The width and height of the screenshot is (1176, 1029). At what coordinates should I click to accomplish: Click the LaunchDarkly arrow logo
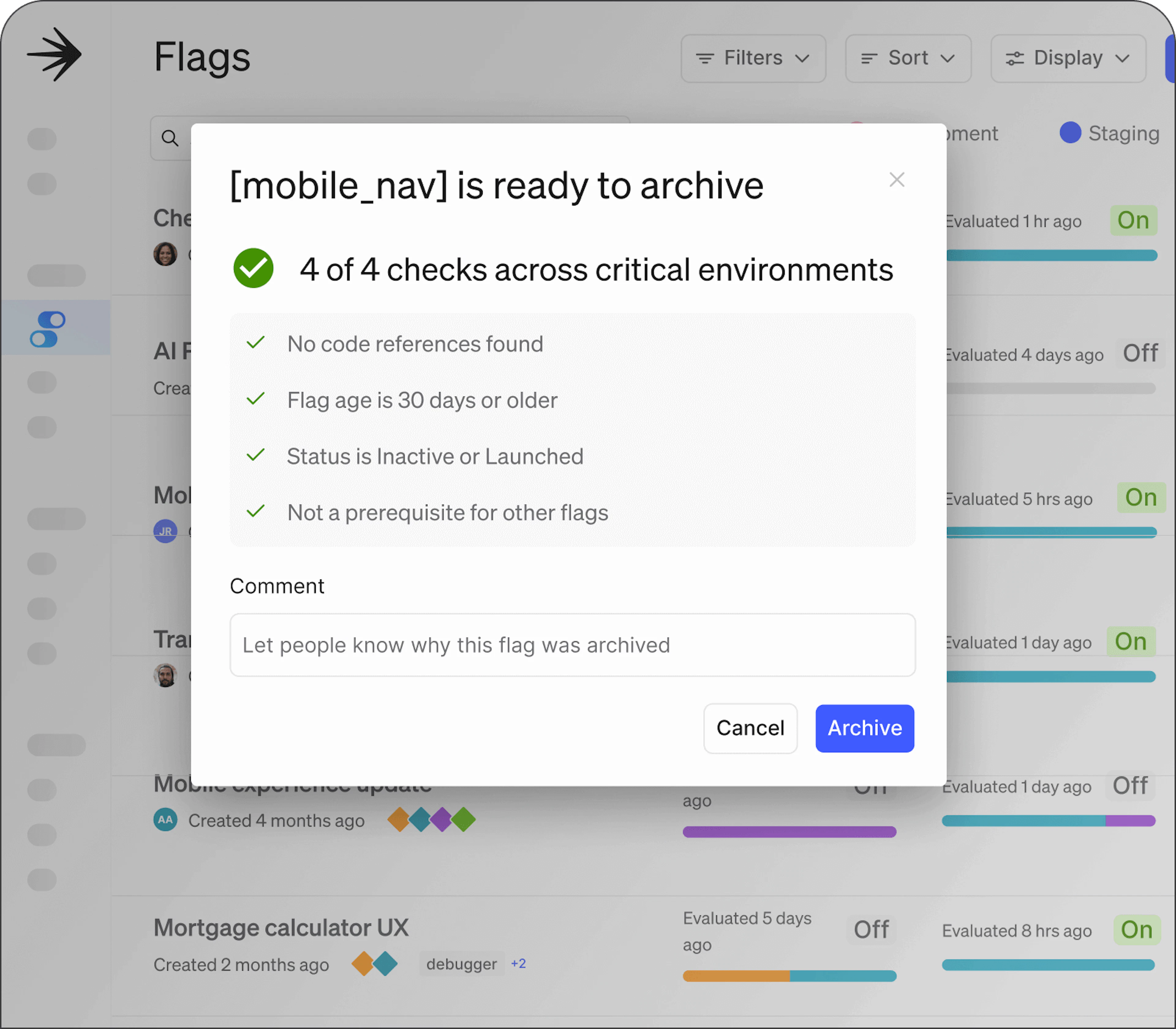tap(55, 55)
